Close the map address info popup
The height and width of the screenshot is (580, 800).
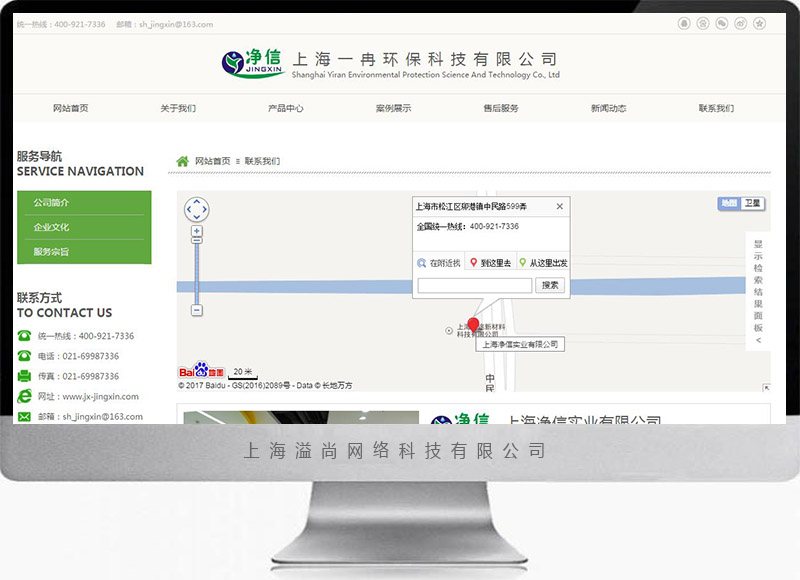pos(559,206)
